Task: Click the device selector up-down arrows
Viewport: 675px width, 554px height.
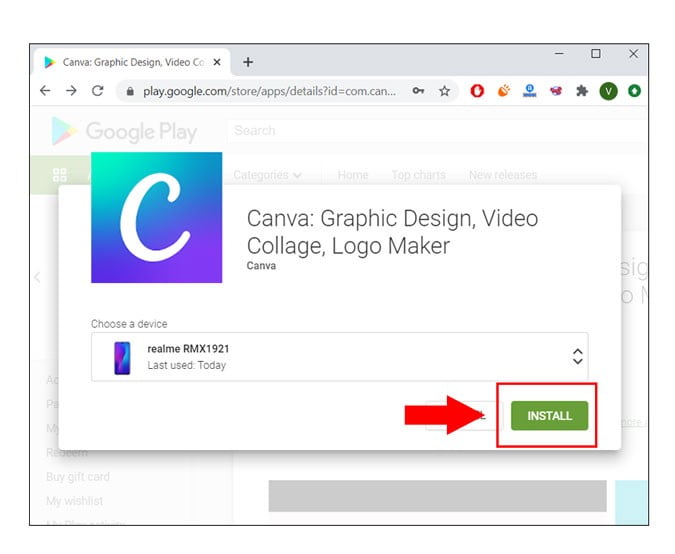Action: coord(577,356)
